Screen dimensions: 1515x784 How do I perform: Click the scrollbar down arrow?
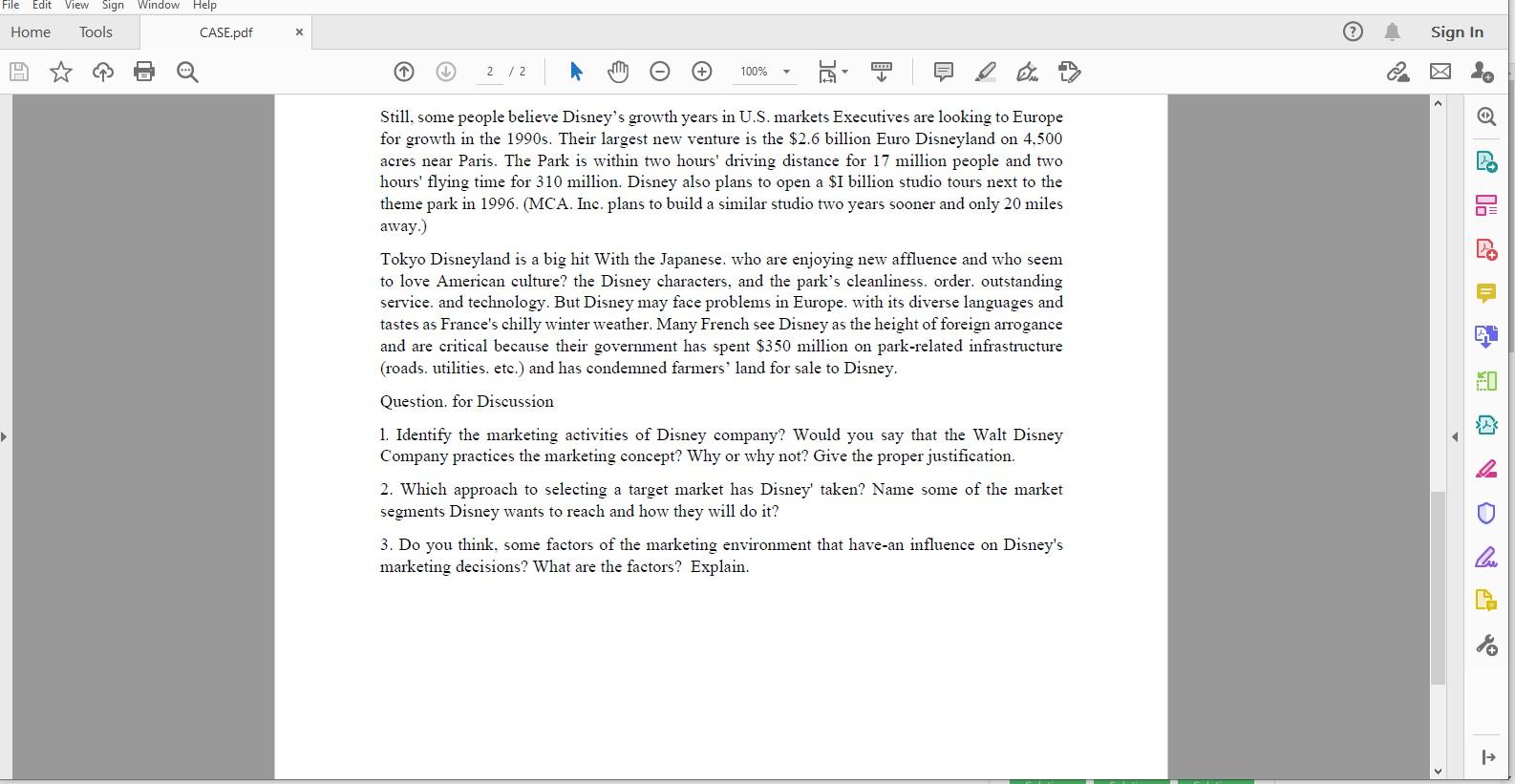(x=1438, y=772)
